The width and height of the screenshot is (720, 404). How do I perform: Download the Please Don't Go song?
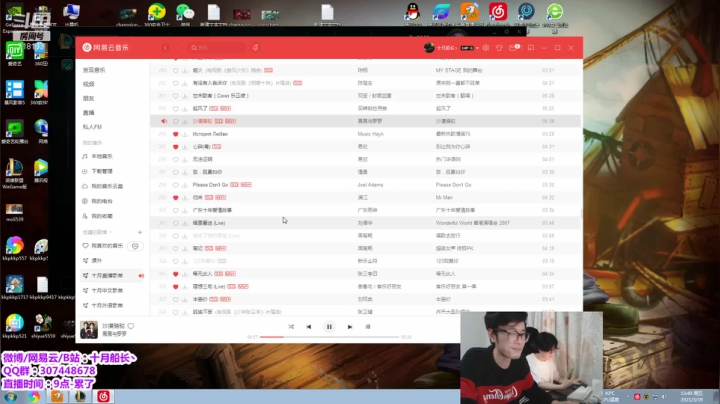[x=185, y=185]
